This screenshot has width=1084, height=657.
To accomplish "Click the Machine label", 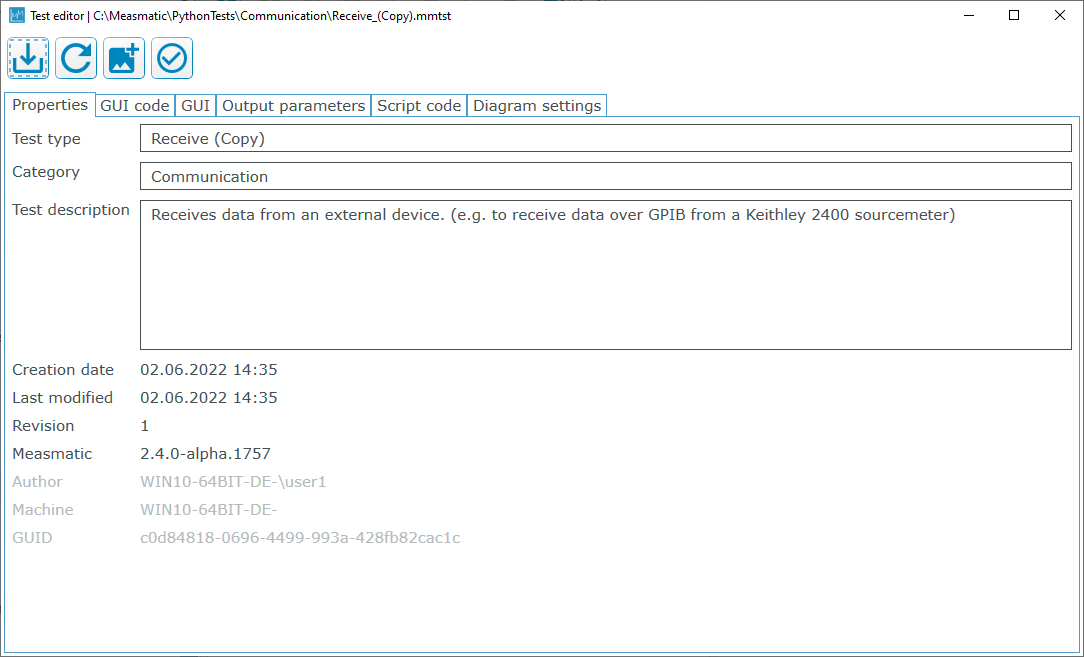I will pos(43,510).
